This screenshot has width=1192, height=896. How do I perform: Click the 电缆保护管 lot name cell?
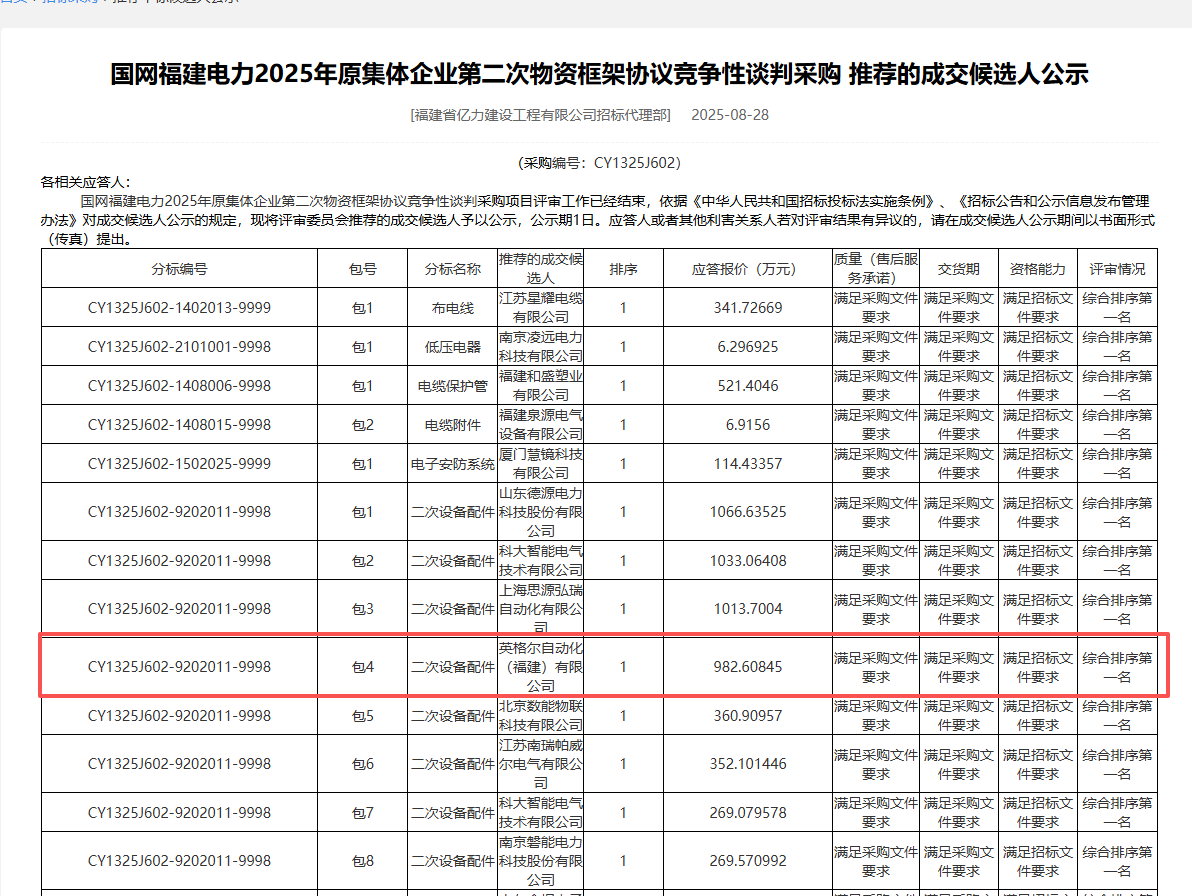[453, 386]
